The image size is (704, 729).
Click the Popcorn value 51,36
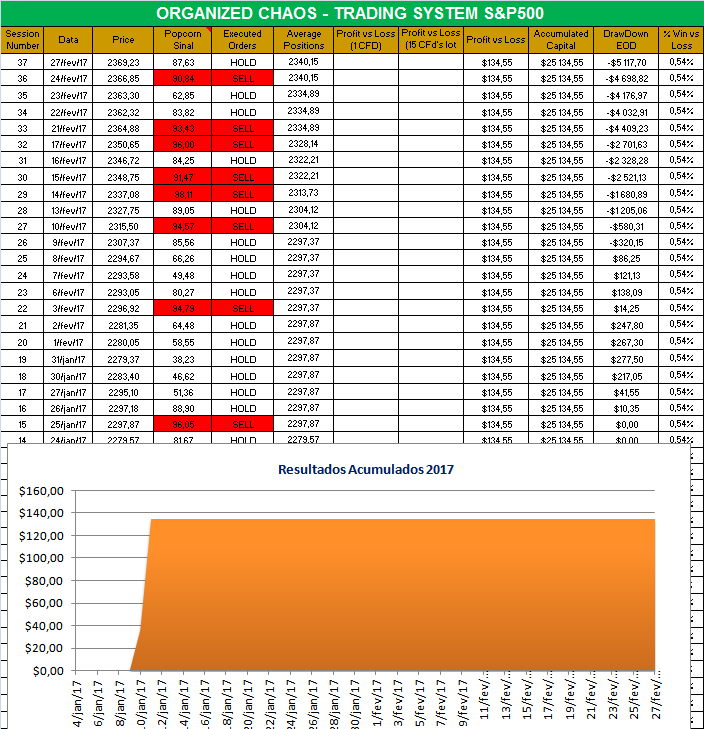click(183, 392)
